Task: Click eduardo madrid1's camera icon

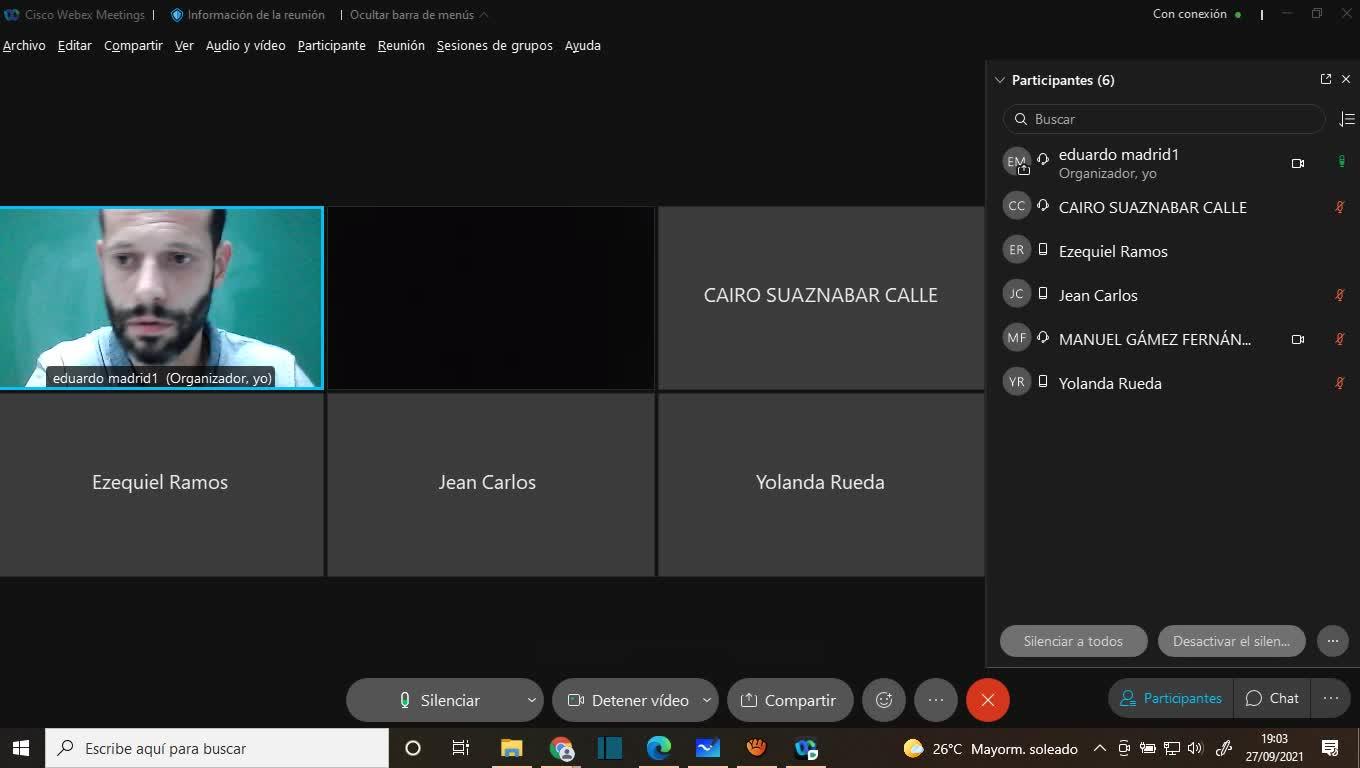Action: 1298,163
